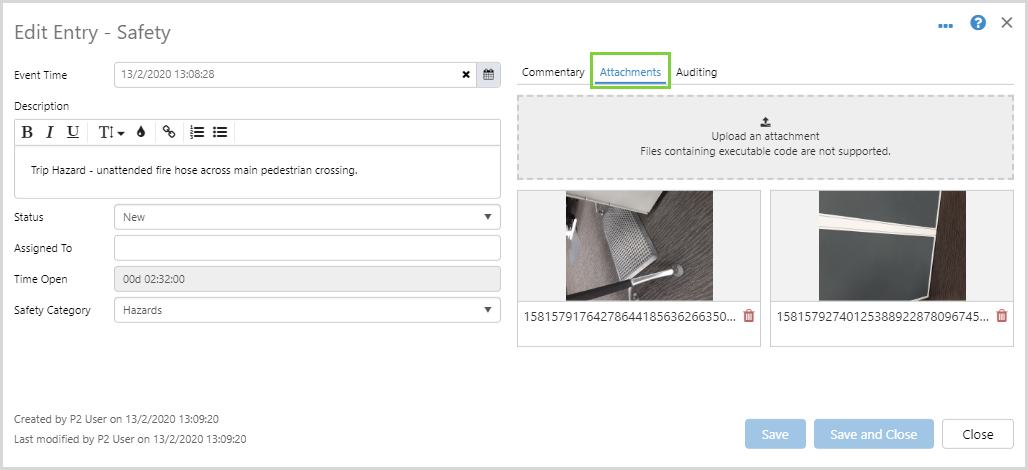Click the Save and Close button
This screenshot has height=470, width=1028.
point(873,434)
